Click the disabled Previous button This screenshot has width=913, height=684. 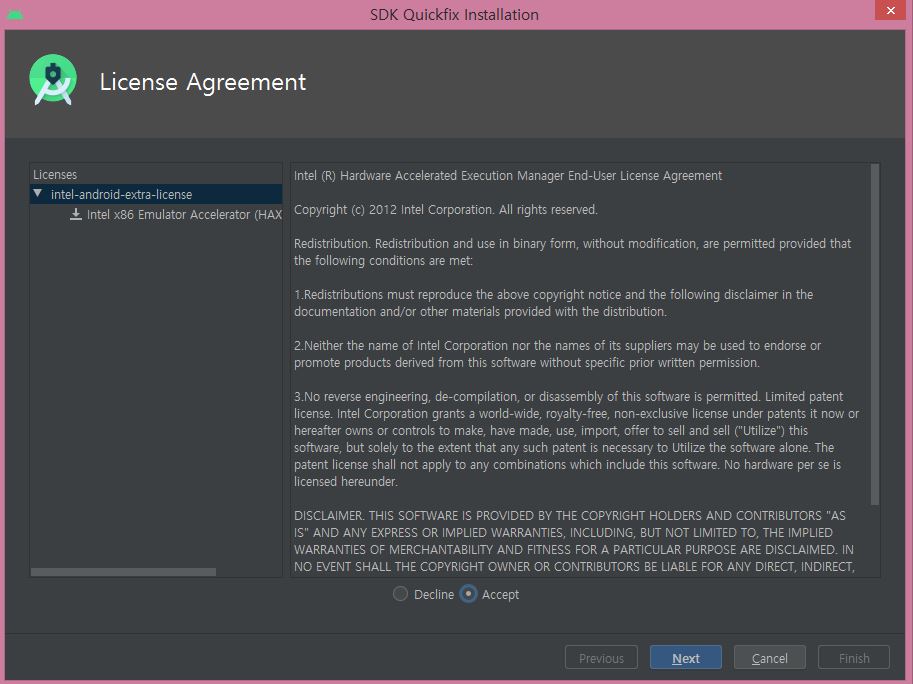pyautogui.click(x=601, y=658)
